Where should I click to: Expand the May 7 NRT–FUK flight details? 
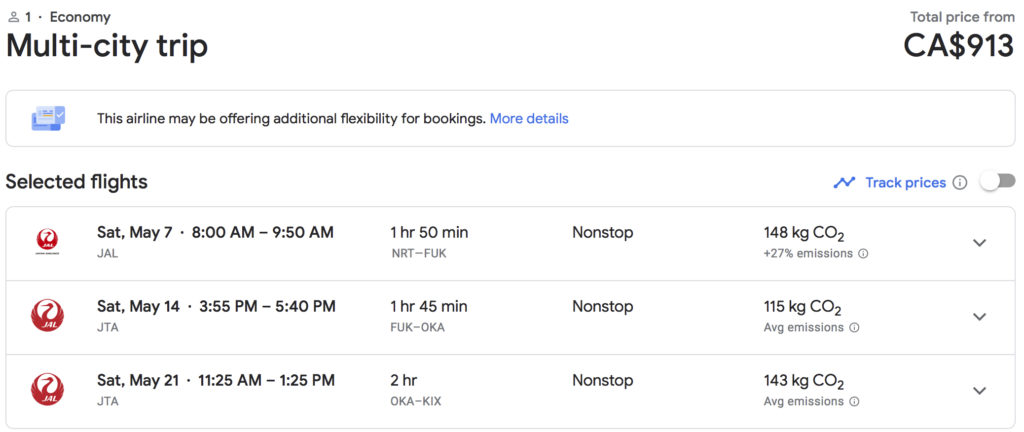[979, 243]
